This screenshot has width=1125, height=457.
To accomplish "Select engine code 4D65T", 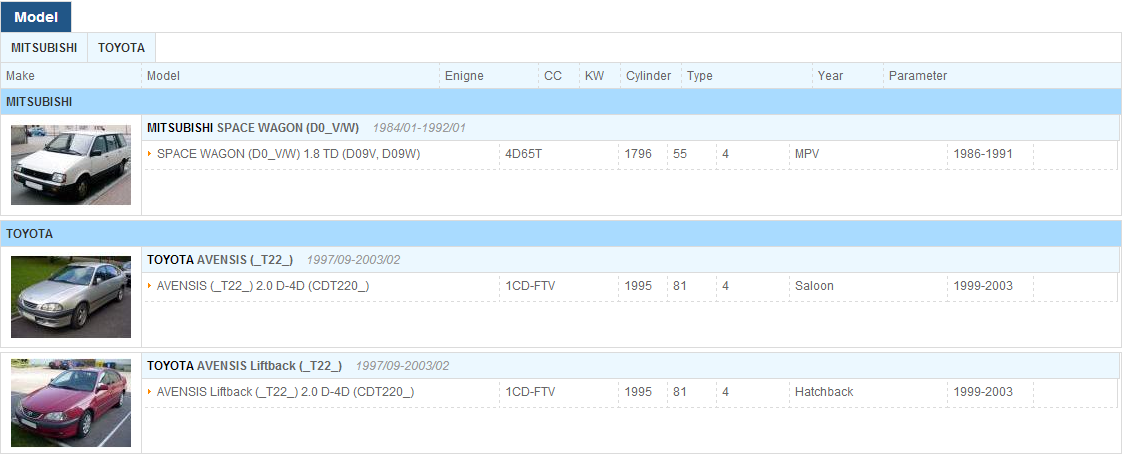I will 524,154.
